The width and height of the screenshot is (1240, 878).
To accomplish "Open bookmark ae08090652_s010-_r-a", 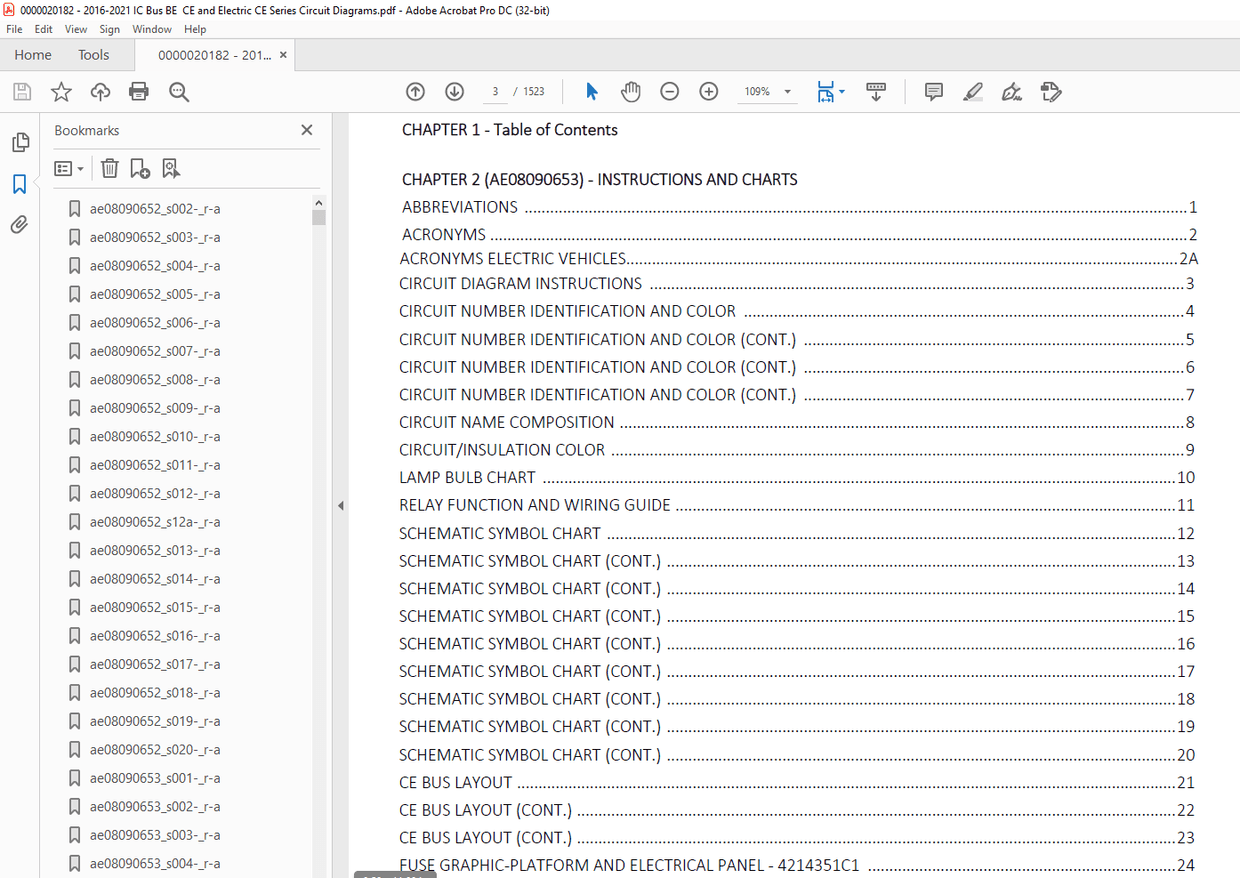I will tap(155, 437).
